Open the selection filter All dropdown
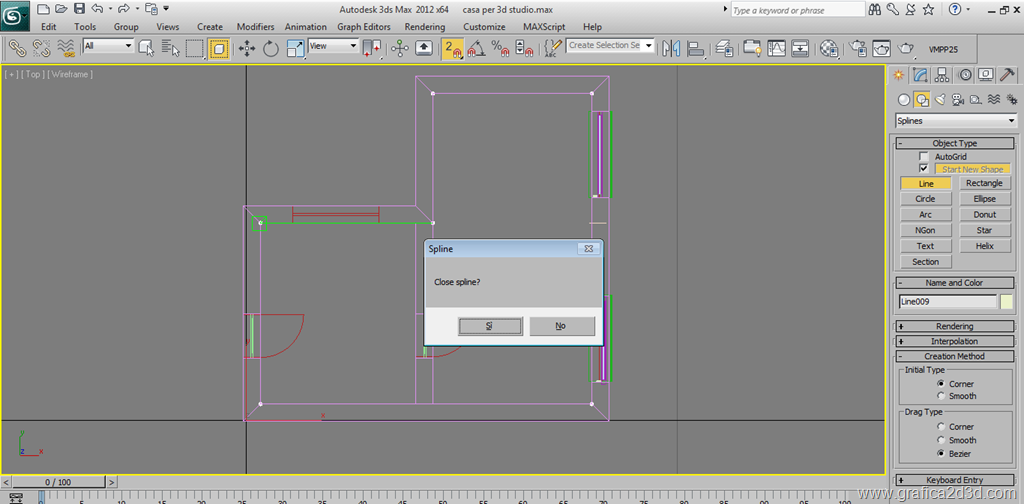Viewport: 1024px width, 504px height. click(x=108, y=46)
